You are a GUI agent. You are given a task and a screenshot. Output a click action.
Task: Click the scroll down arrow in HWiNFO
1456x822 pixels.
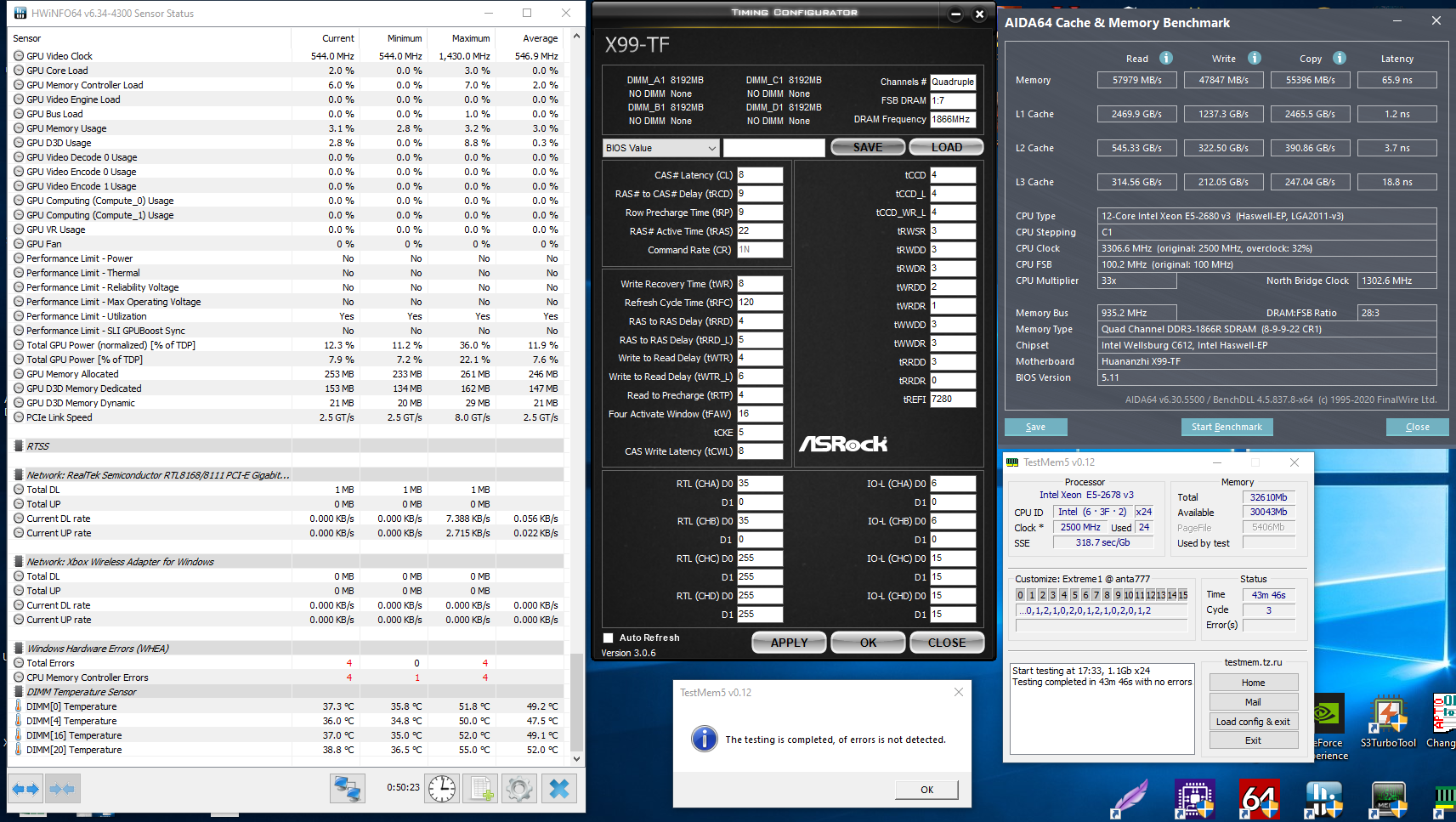coord(577,758)
